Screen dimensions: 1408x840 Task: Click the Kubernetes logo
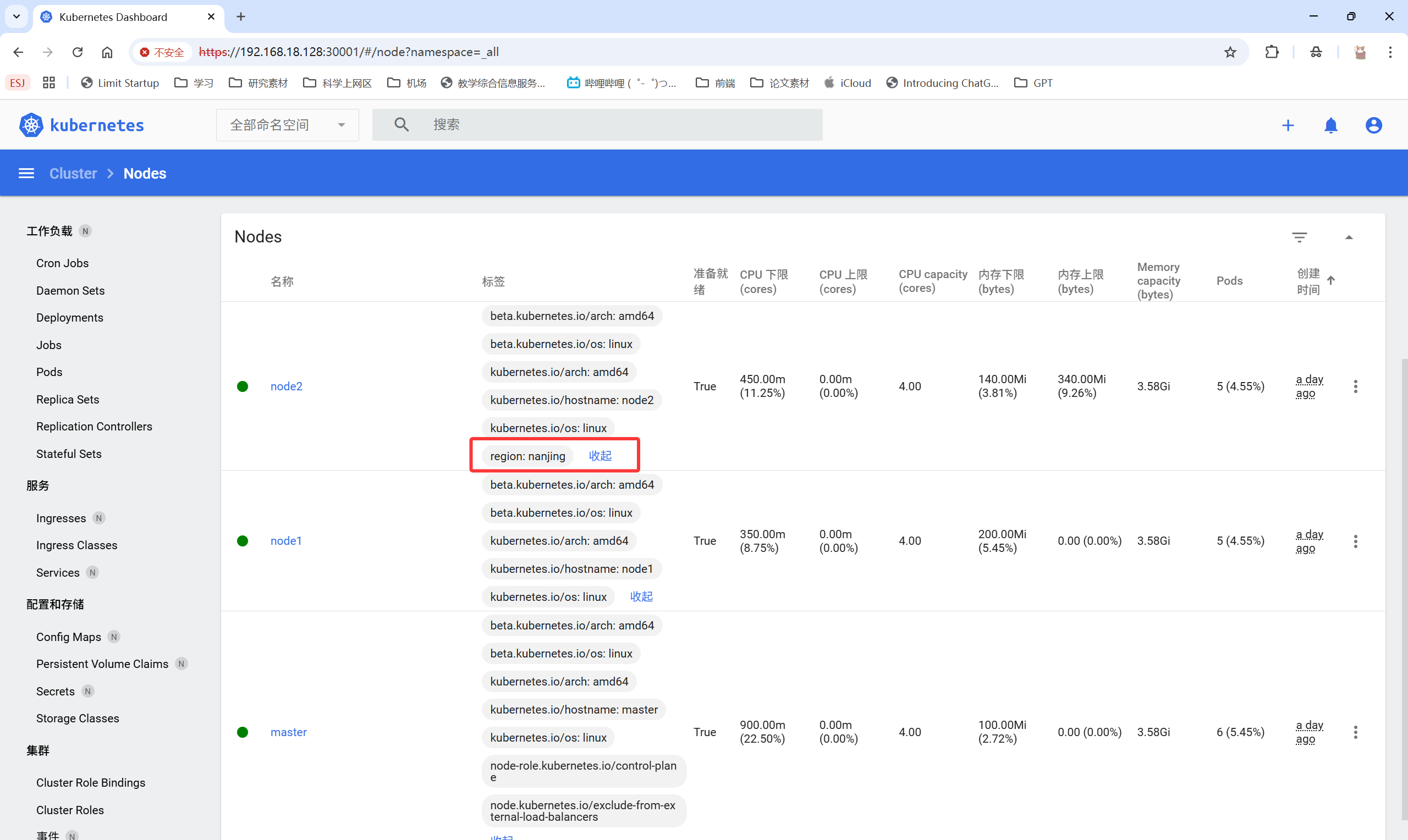31,125
